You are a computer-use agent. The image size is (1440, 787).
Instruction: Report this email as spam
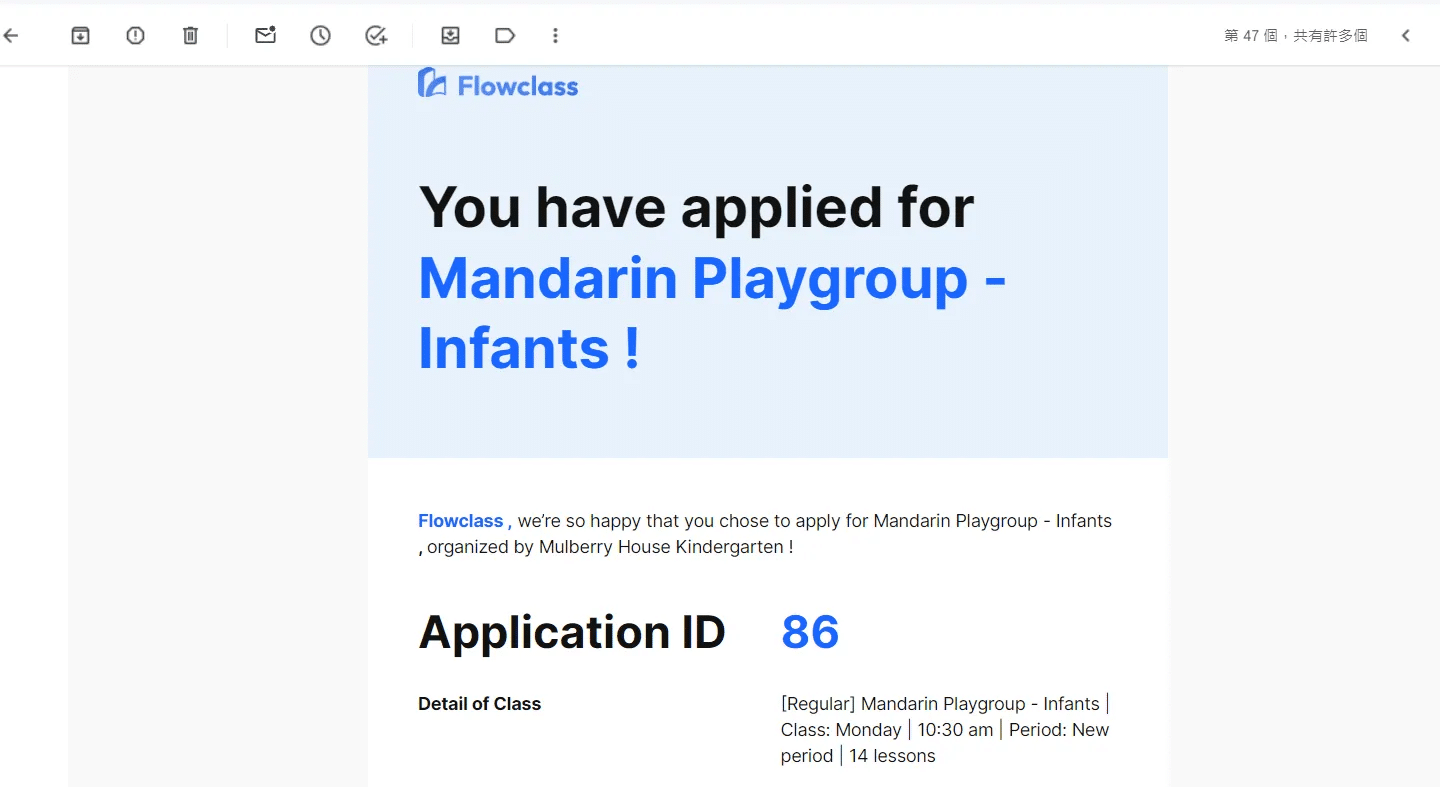[135, 36]
